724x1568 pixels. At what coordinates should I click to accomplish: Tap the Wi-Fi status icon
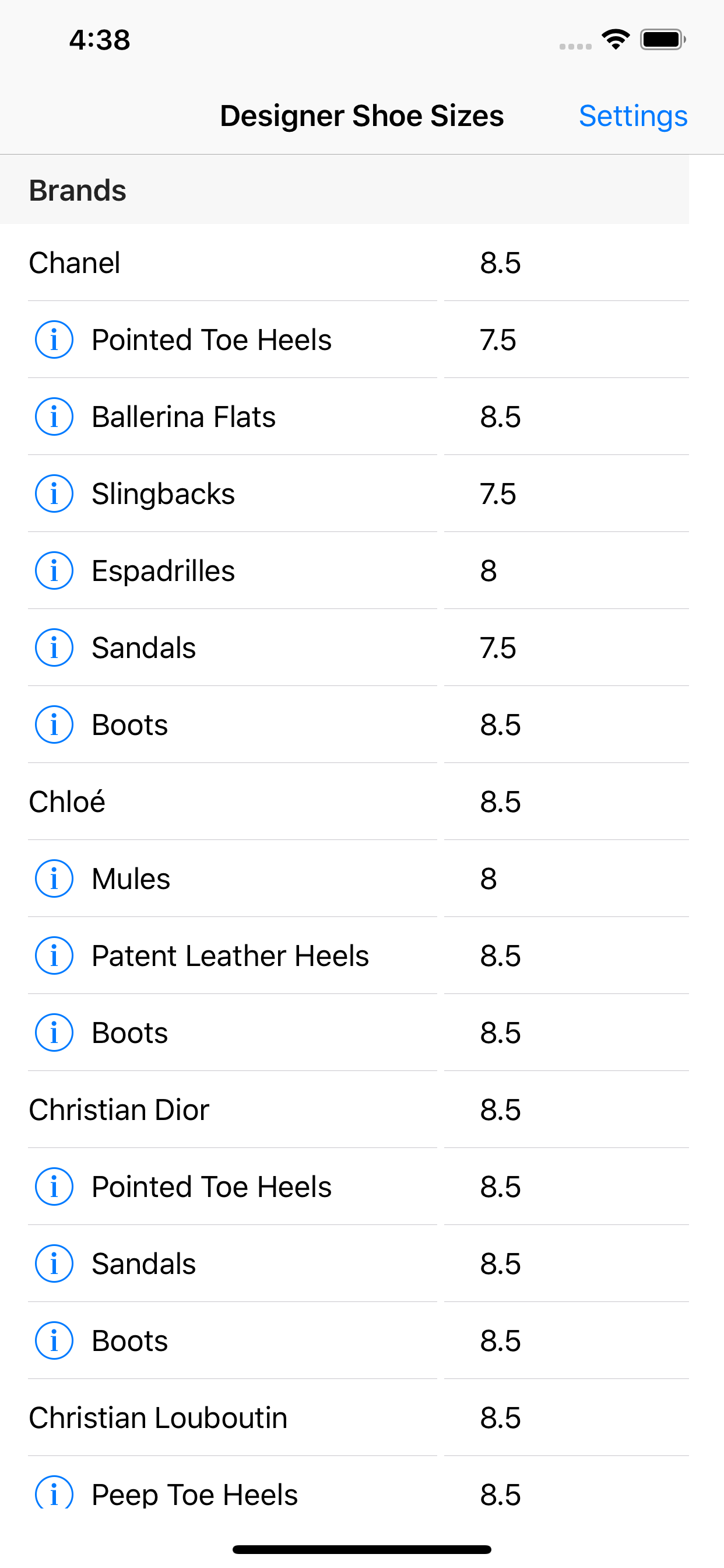click(615, 40)
